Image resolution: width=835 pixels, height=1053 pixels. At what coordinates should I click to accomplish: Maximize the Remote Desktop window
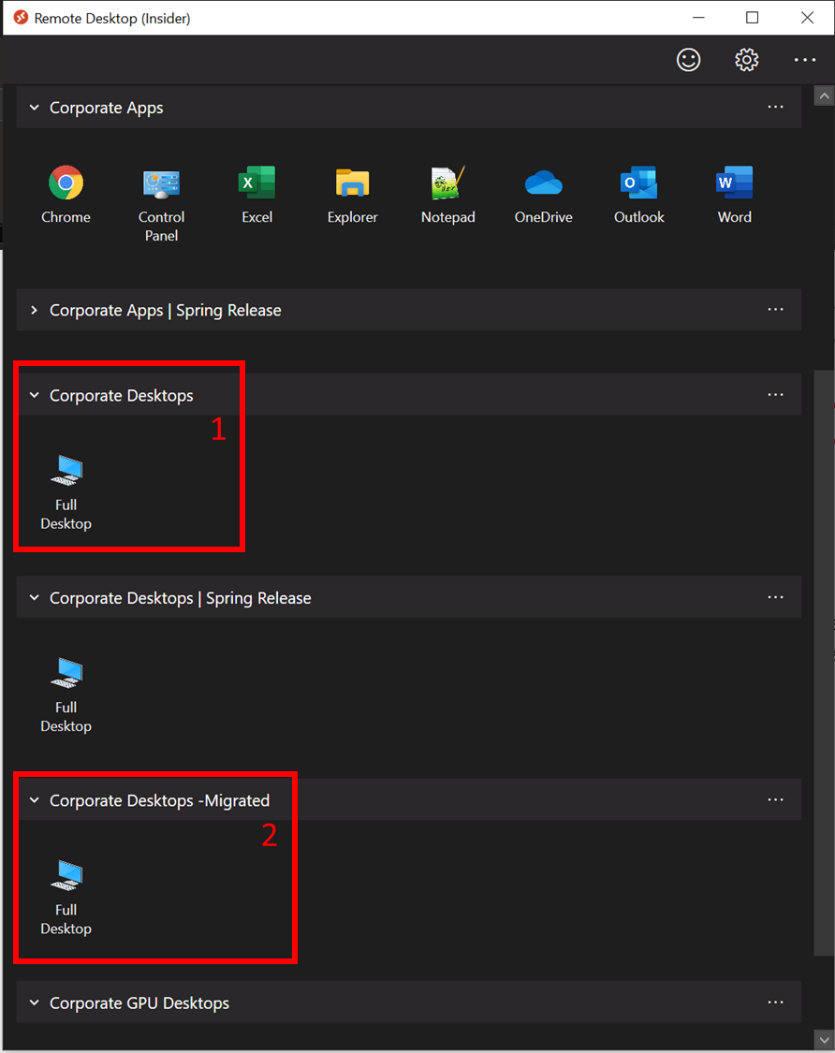752,17
